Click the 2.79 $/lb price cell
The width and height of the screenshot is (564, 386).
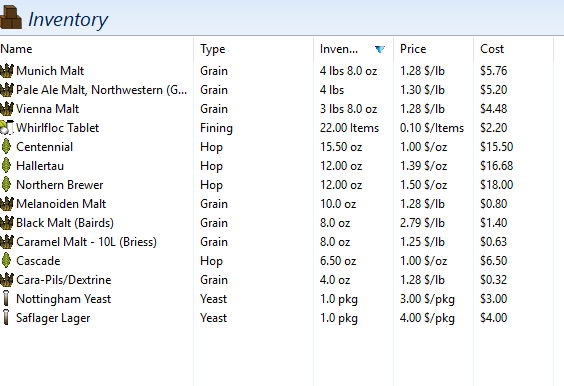click(422, 223)
